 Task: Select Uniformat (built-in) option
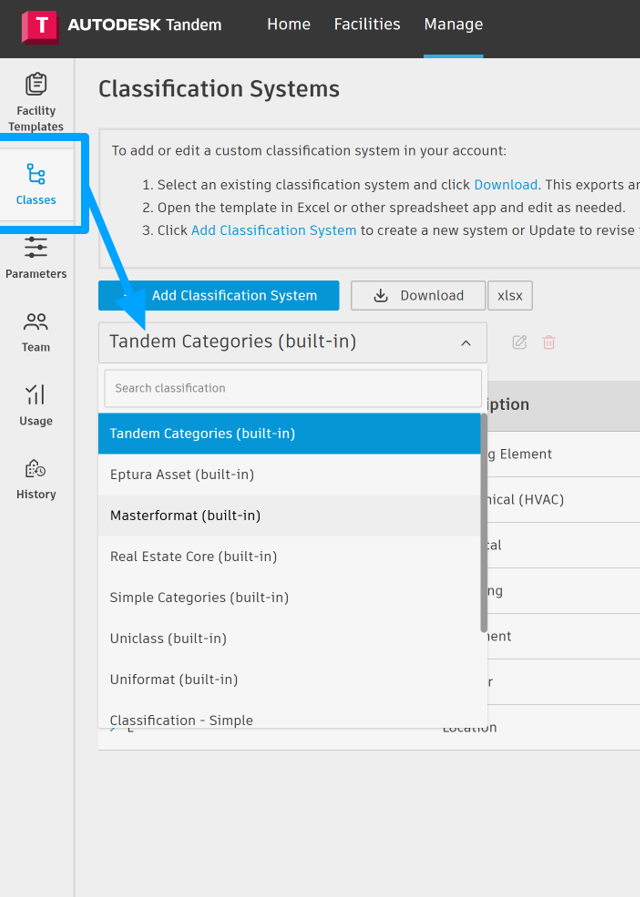[x=289, y=679]
